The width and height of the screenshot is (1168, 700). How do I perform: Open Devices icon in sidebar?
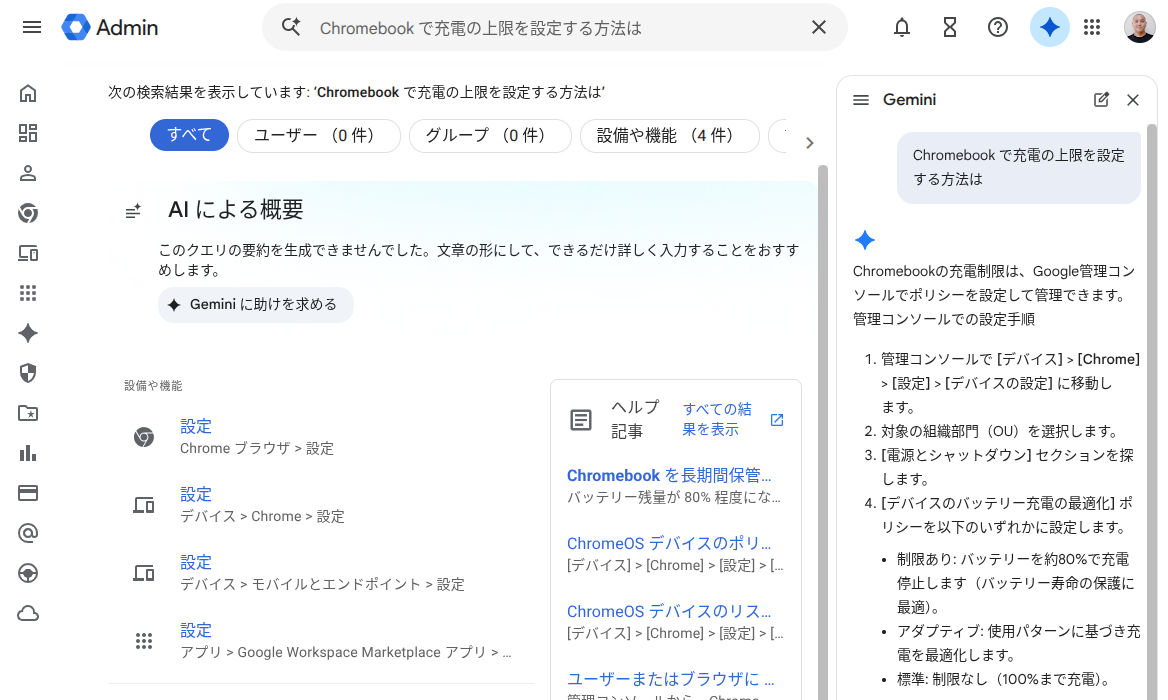point(28,253)
